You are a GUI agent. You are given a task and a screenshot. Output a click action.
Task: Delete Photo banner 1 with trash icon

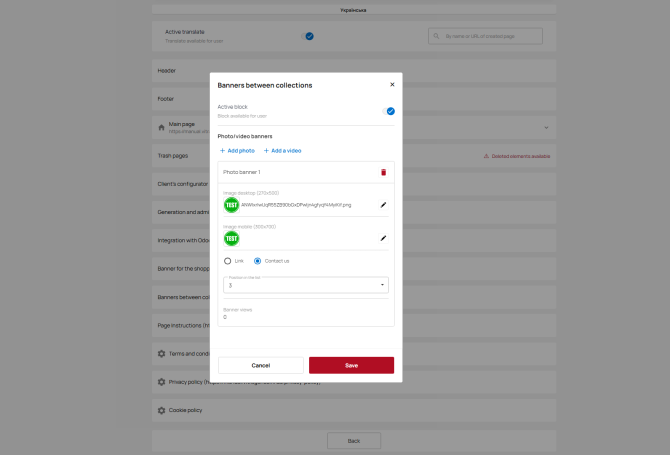383,172
